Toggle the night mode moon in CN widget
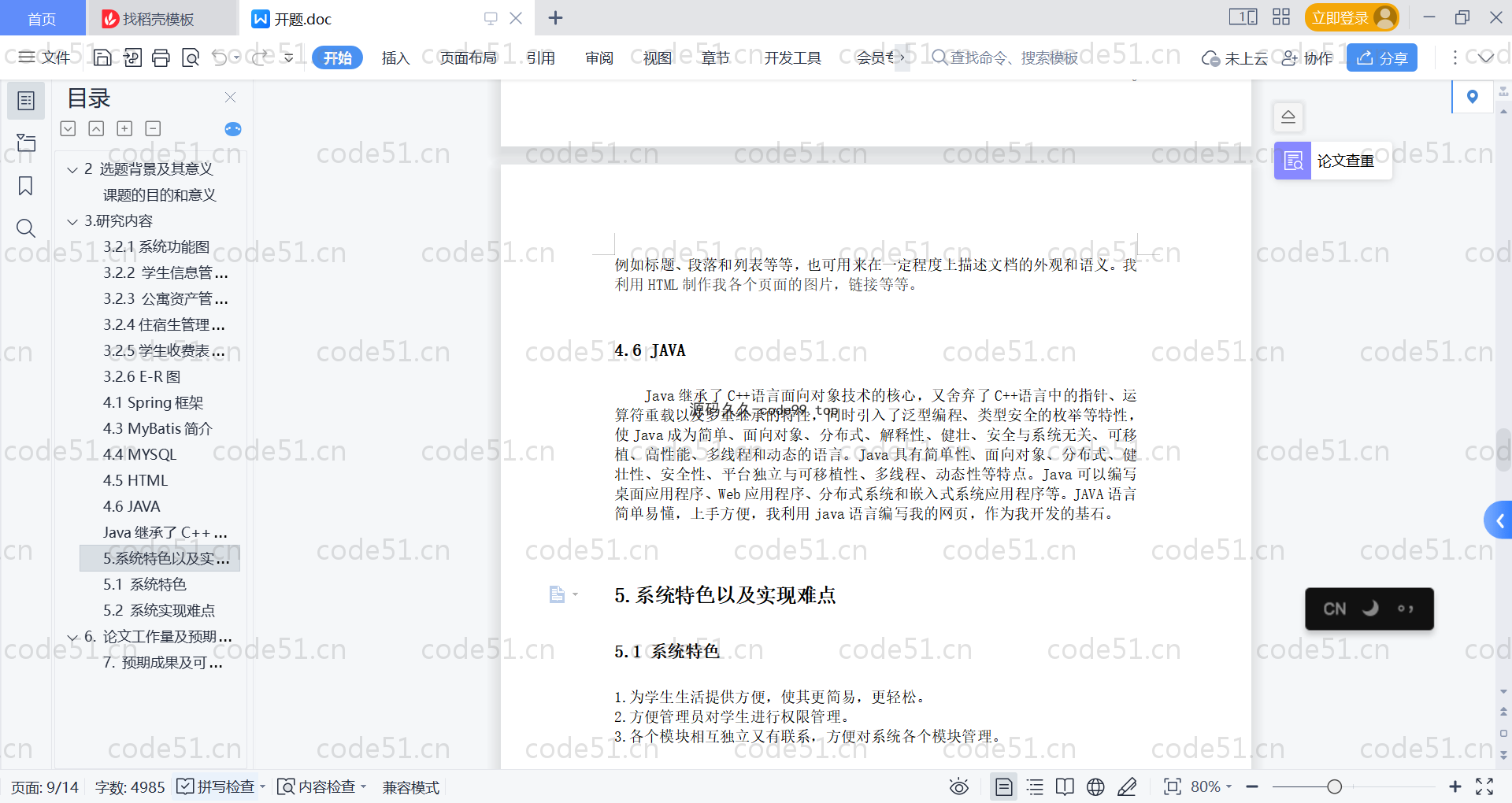Screen dimensions: 1512x803 point(1370,608)
